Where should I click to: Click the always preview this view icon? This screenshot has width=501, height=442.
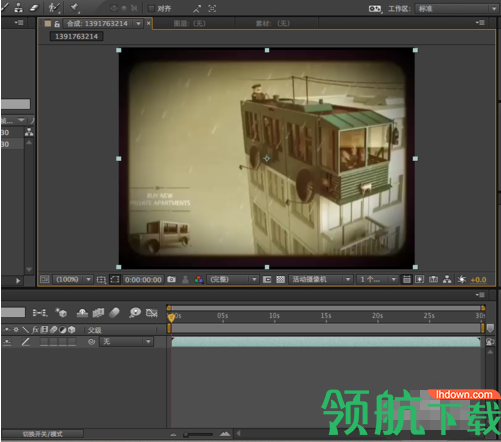coord(44,279)
